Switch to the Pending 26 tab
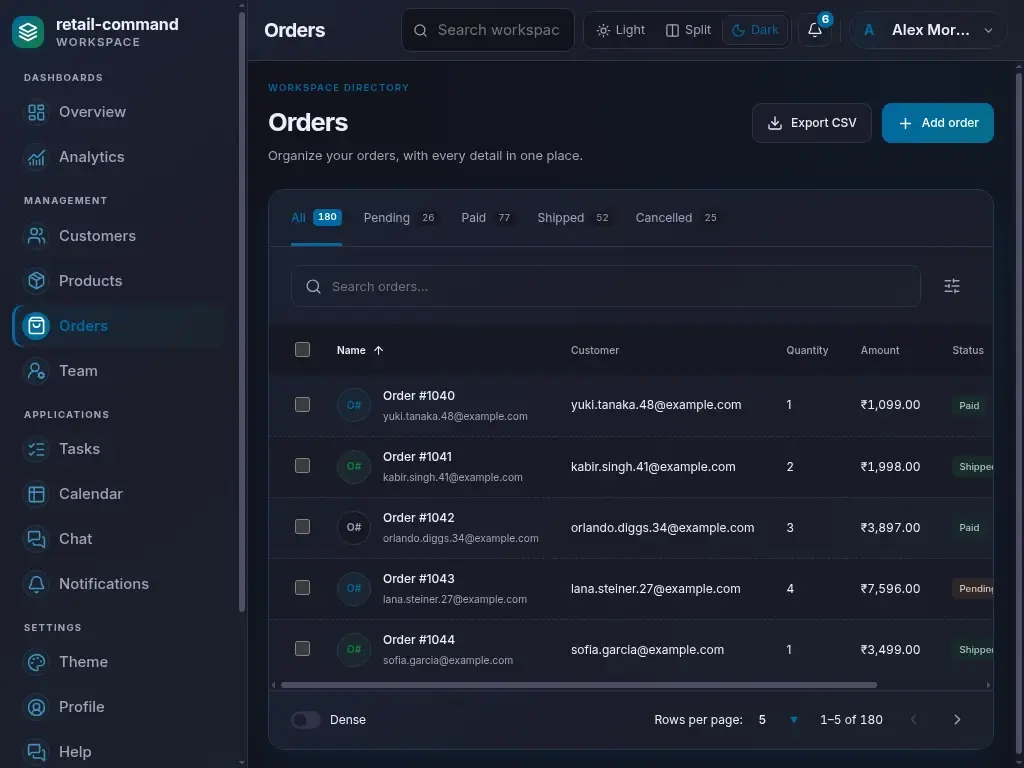This screenshot has height=768, width=1024. (400, 218)
